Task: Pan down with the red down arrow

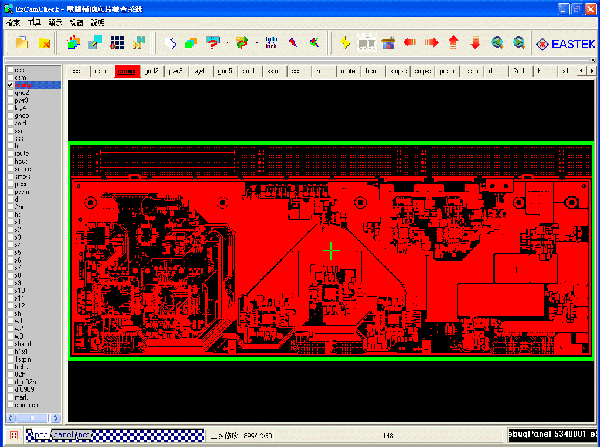Action: point(475,42)
